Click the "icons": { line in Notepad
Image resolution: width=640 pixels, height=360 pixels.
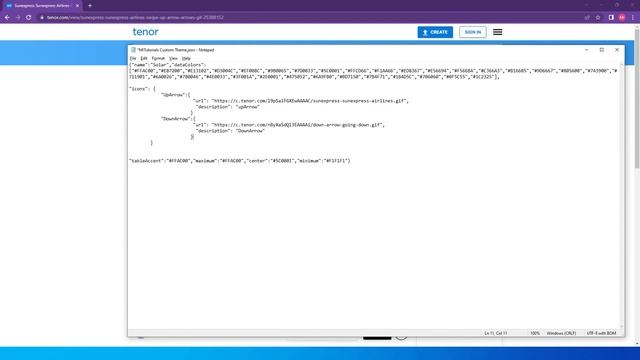142,89
